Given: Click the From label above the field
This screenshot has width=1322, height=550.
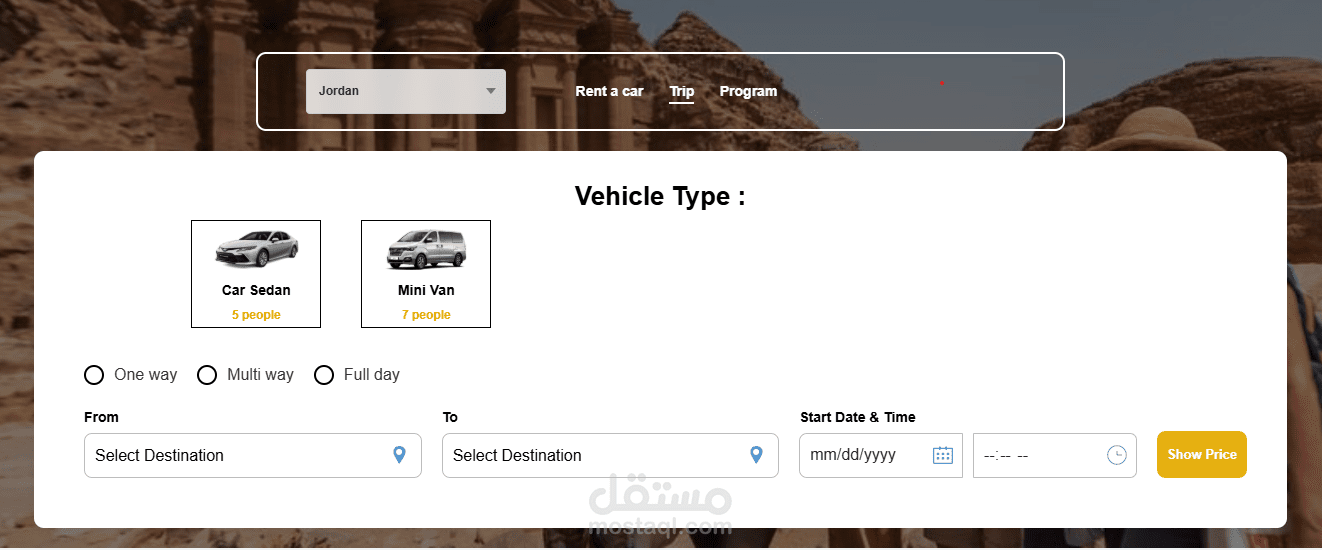Looking at the screenshot, I should click(101, 417).
